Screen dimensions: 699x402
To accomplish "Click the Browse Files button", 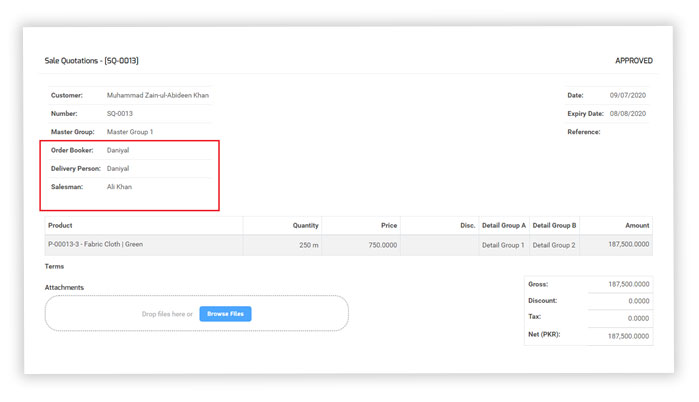I will click(225, 314).
